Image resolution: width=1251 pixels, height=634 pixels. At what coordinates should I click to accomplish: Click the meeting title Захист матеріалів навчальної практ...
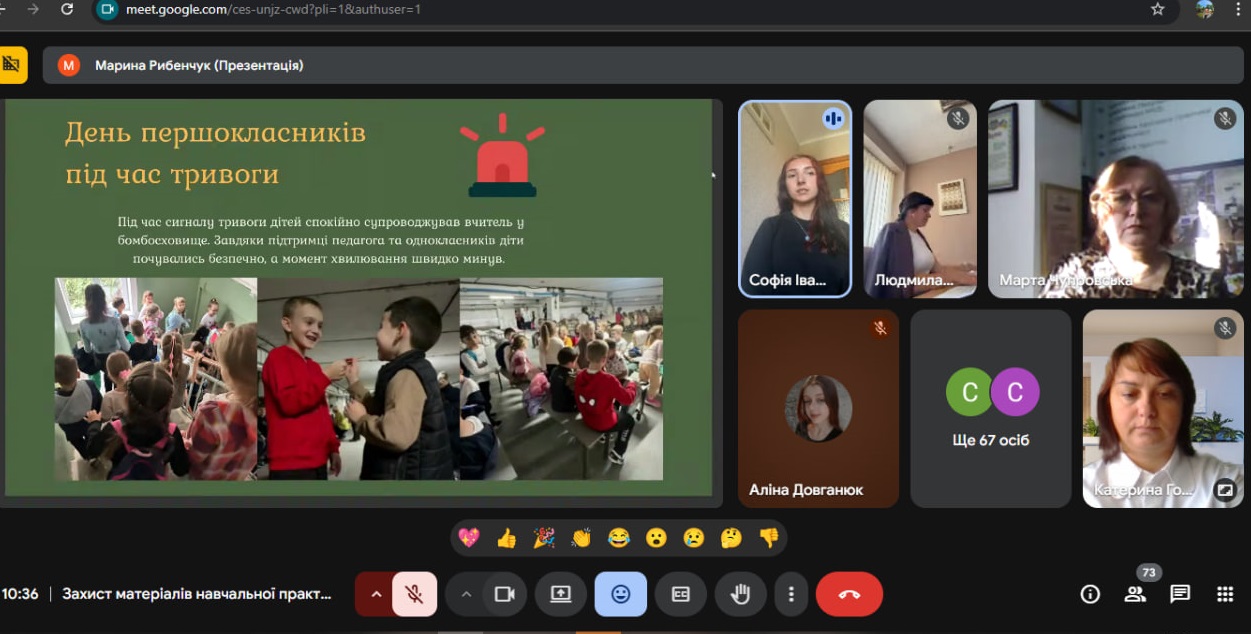point(197,594)
